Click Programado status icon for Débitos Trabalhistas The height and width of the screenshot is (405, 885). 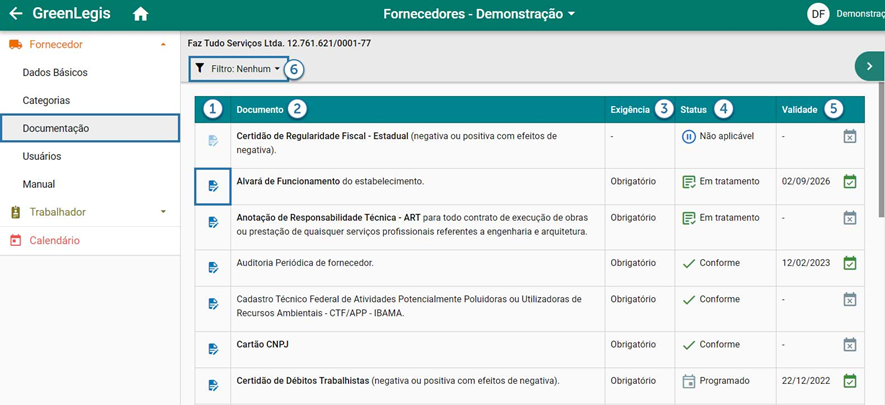pyautogui.click(x=688, y=381)
